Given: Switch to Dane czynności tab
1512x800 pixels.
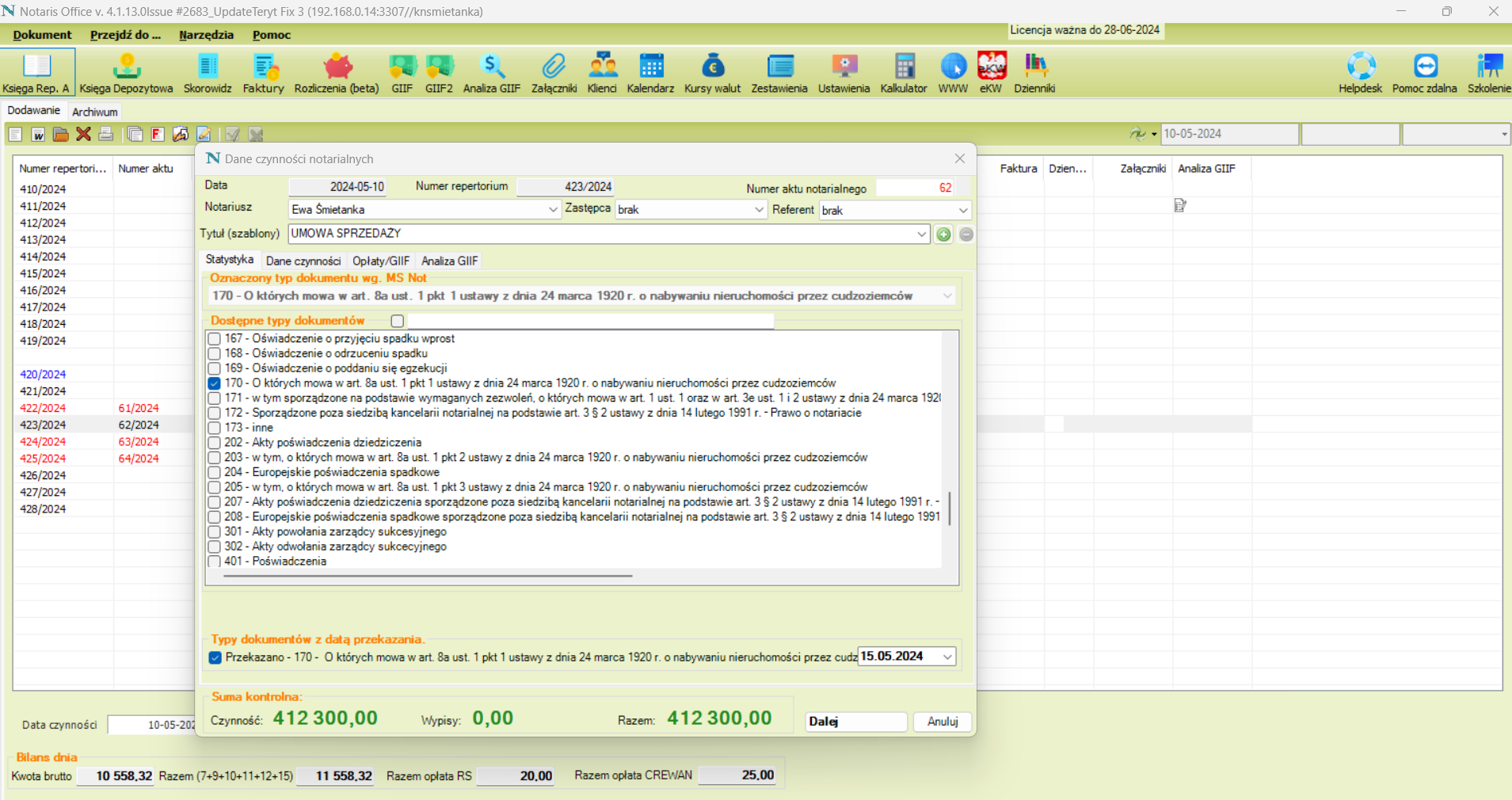Looking at the screenshot, I should coord(303,261).
